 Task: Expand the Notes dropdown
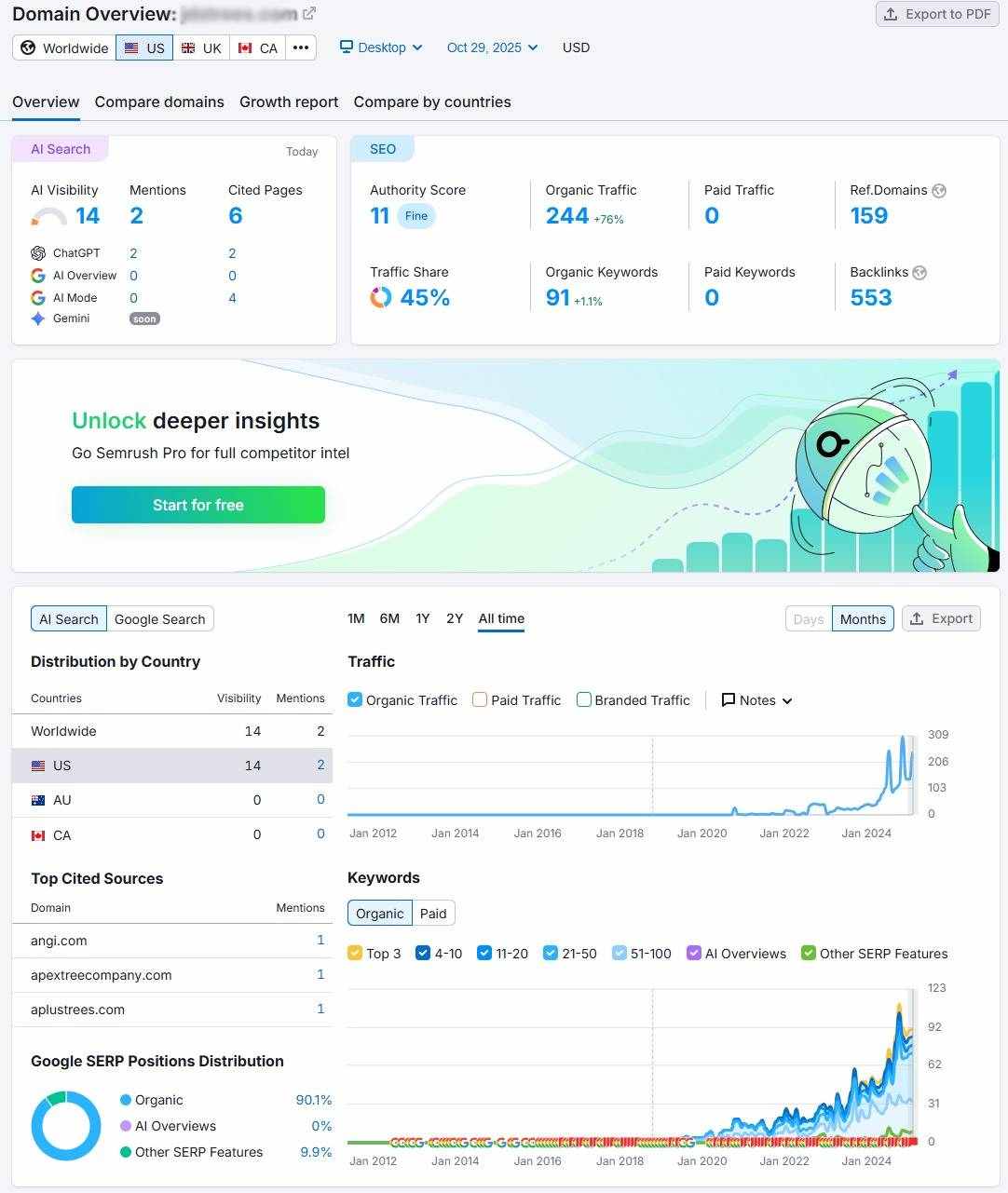756,700
